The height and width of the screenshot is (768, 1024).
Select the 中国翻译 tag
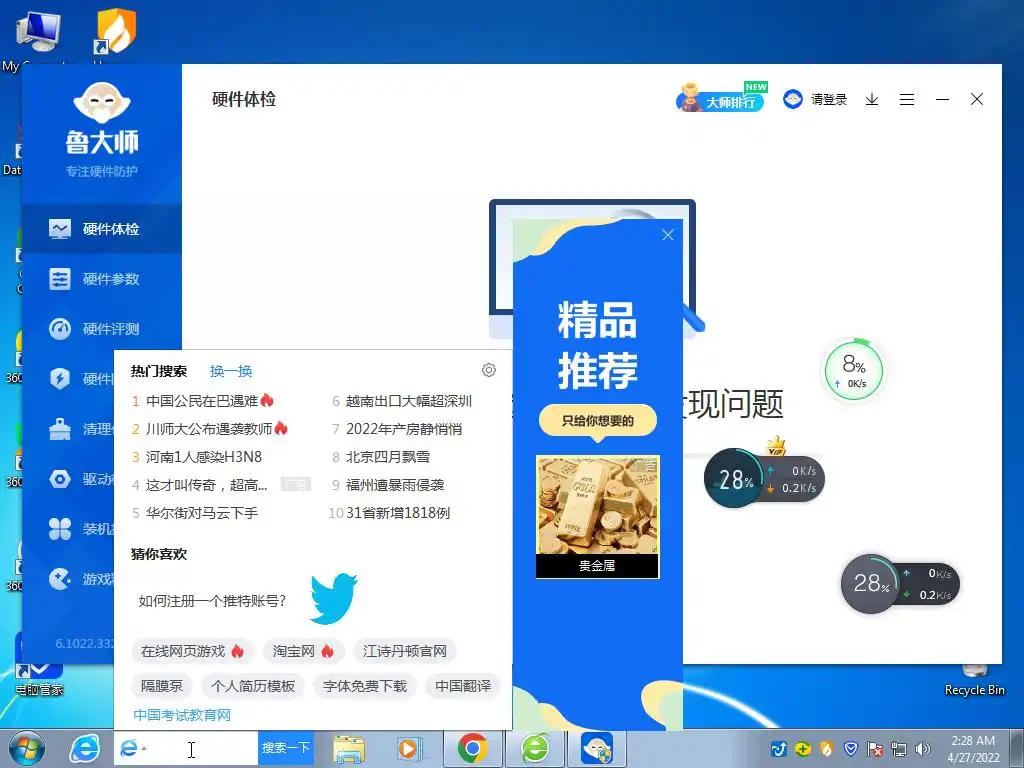click(463, 686)
